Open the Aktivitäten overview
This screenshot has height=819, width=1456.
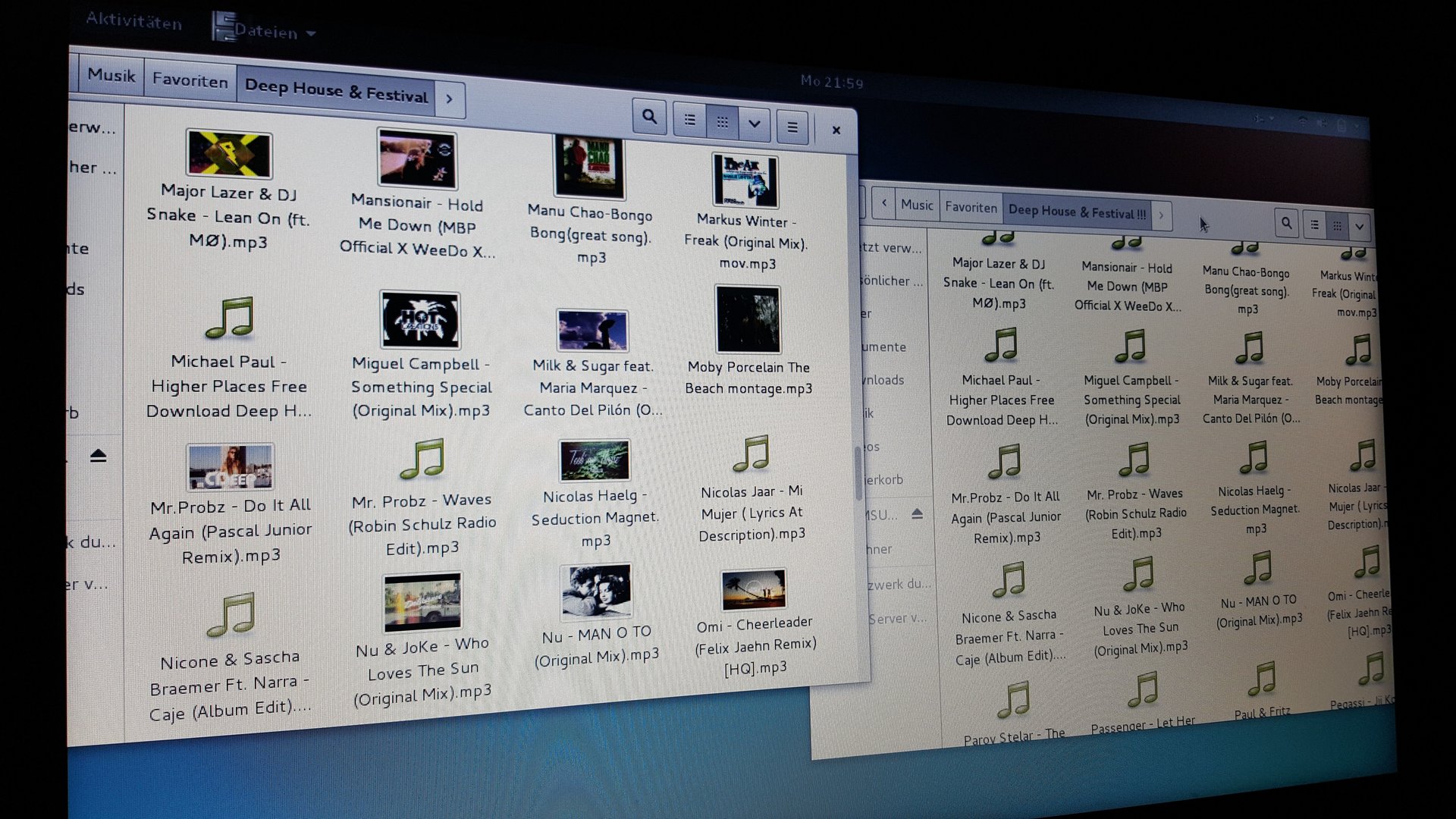click(133, 20)
